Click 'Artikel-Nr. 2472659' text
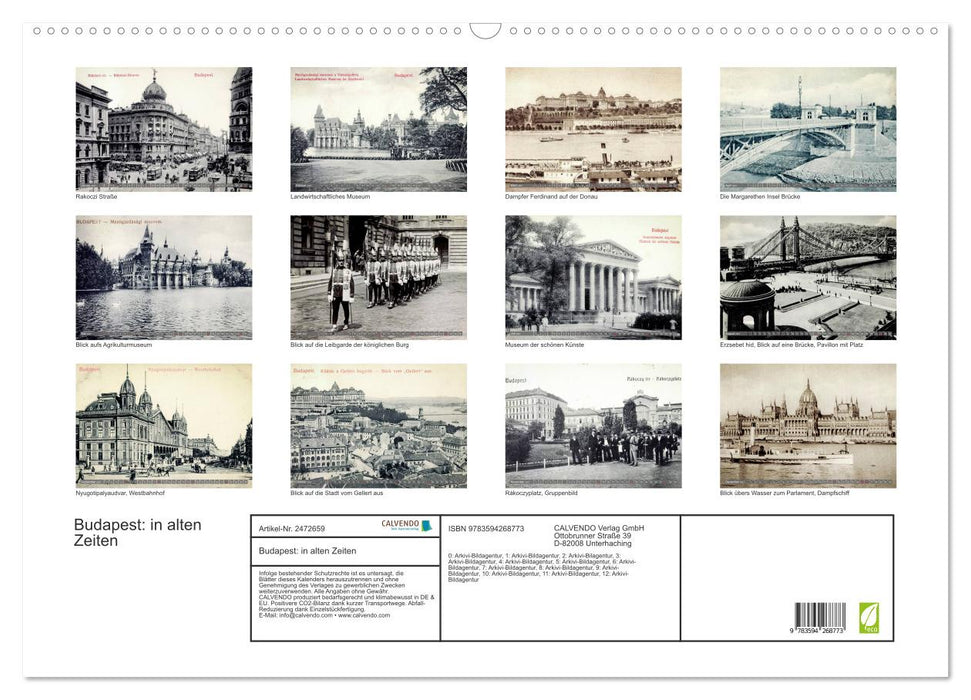Viewport: 971px width, 700px height. click(x=292, y=528)
